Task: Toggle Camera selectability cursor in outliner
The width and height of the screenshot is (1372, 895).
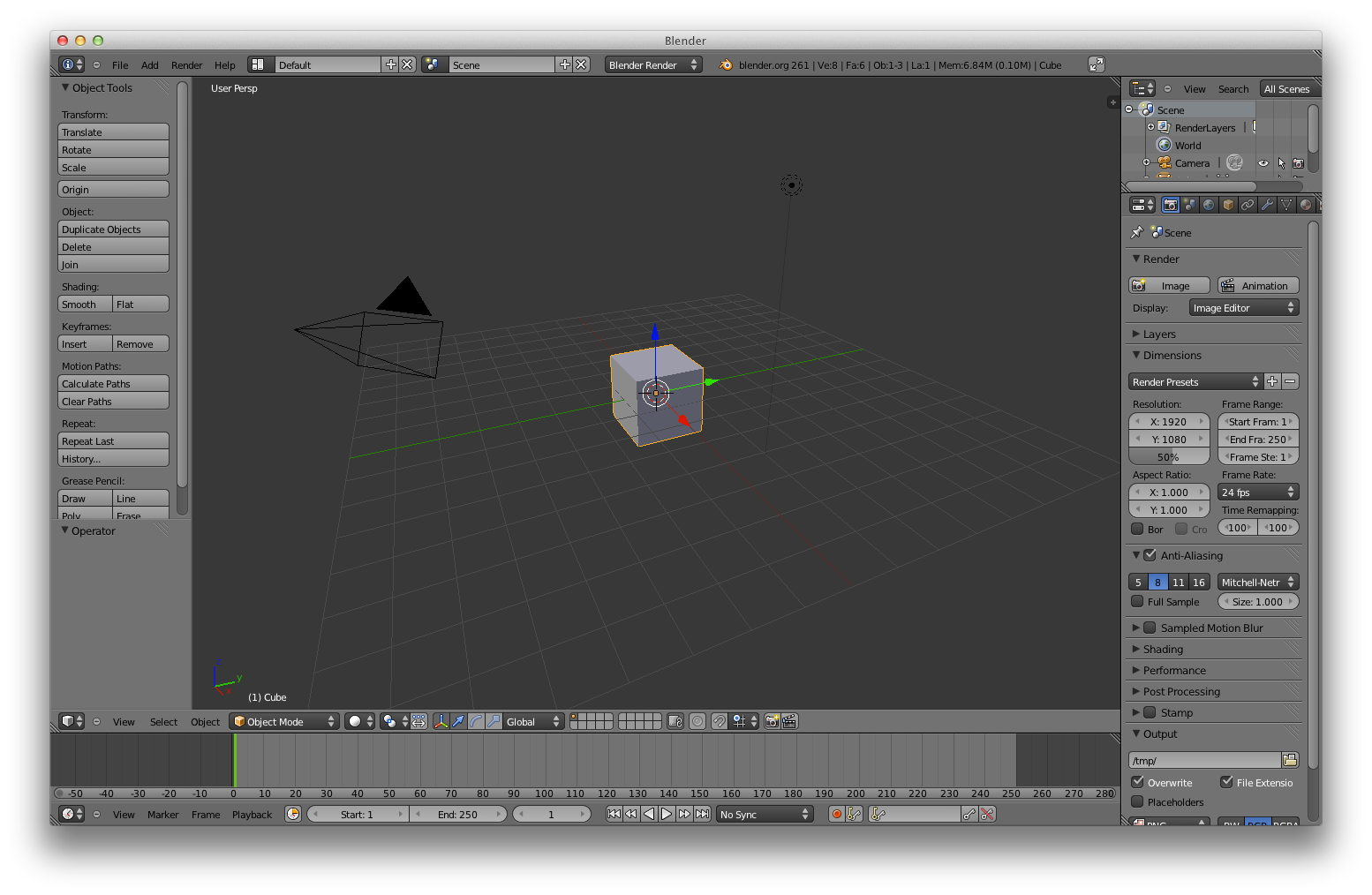Action: coord(1281,163)
